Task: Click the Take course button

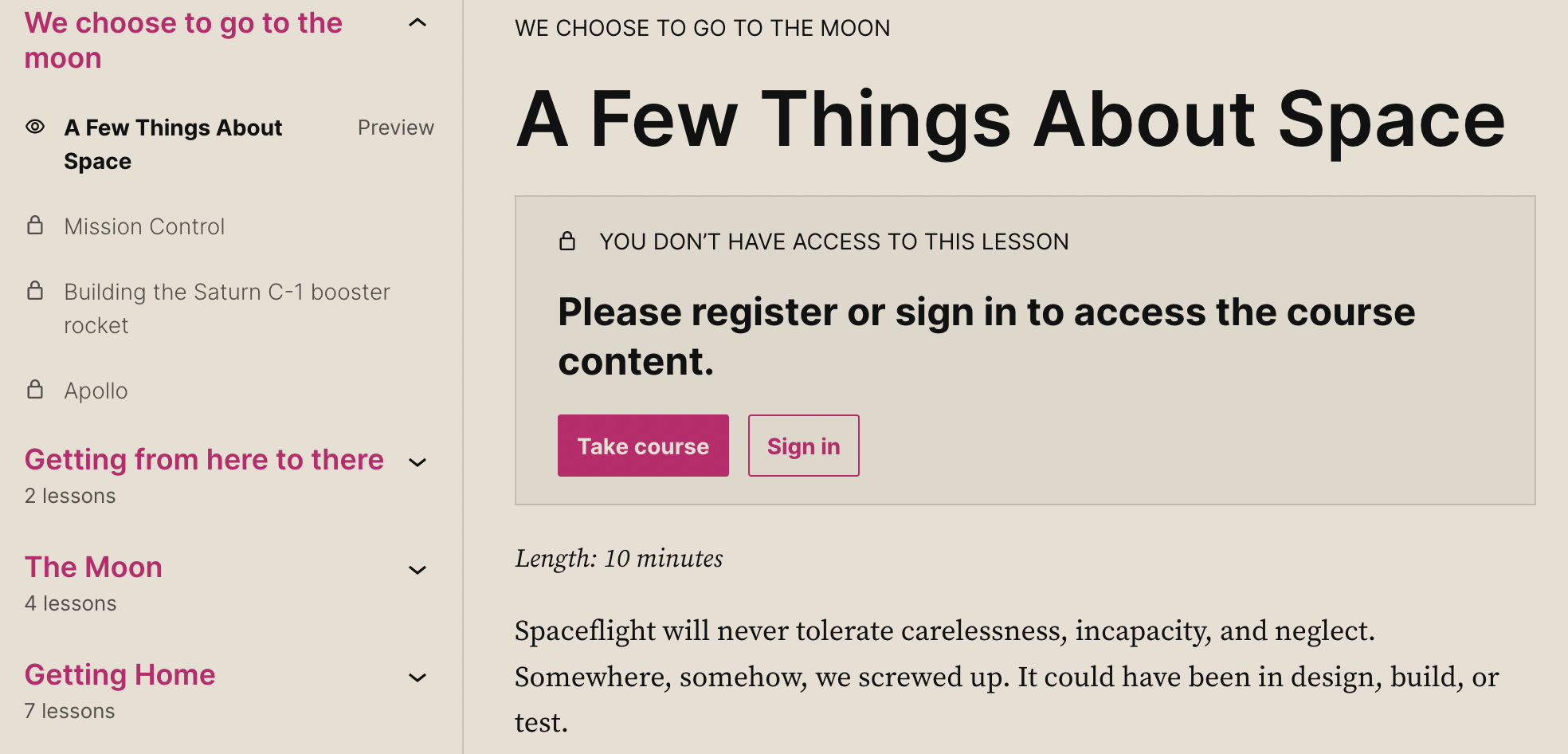Action: click(643, 446)
